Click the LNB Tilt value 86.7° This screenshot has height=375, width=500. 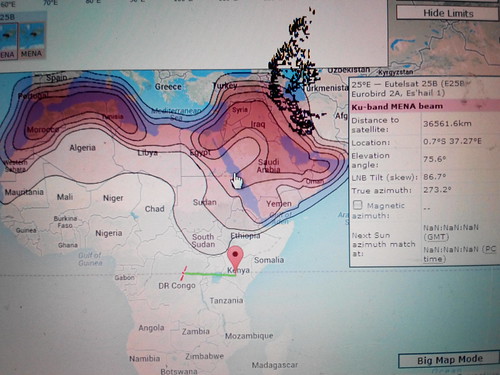[x=435, y=177]
